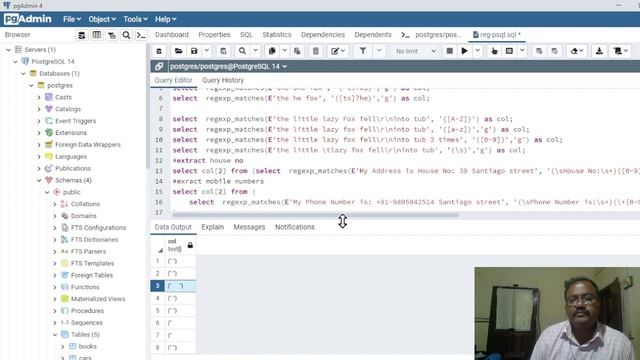
Task: Click the Browser panel Search Objects magnifier icon
Action: [127, 35]
